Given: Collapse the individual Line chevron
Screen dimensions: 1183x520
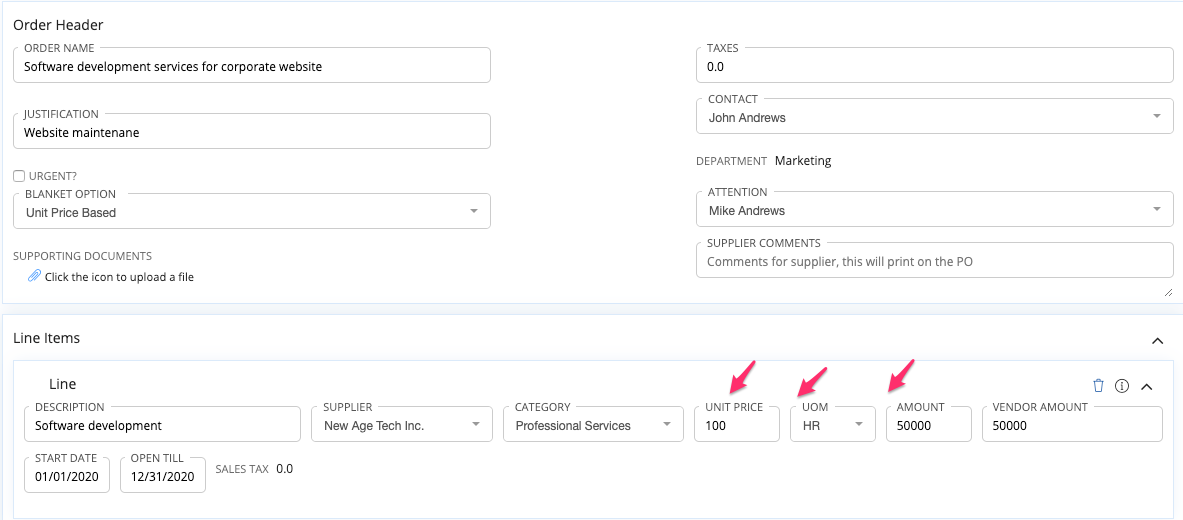Looking at the screenshot, I should (x=1147, y=386).
